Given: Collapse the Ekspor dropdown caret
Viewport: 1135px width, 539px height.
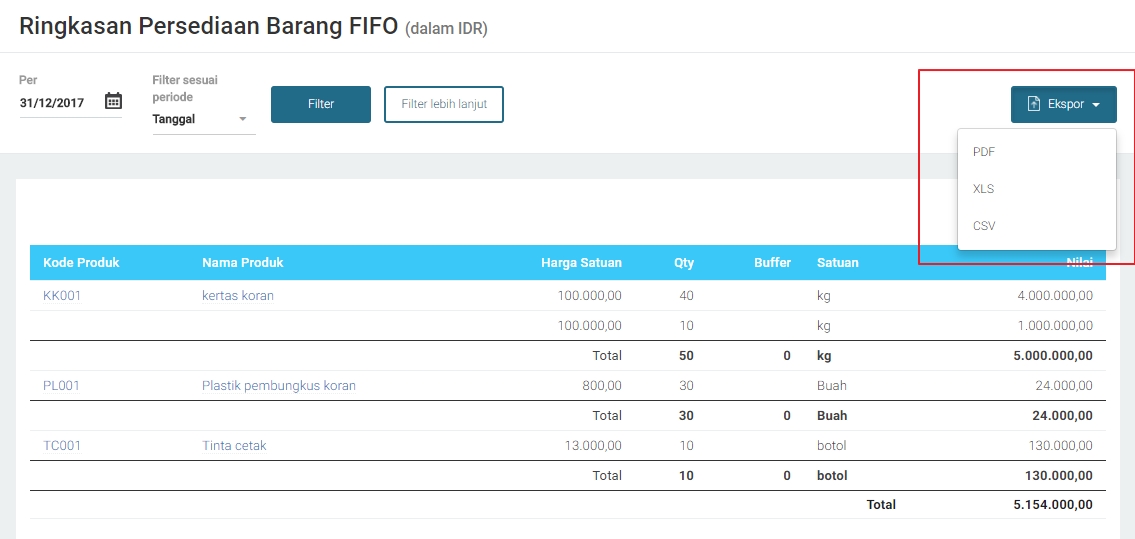Looking at the screenshot, I should tap(1096, 105).
